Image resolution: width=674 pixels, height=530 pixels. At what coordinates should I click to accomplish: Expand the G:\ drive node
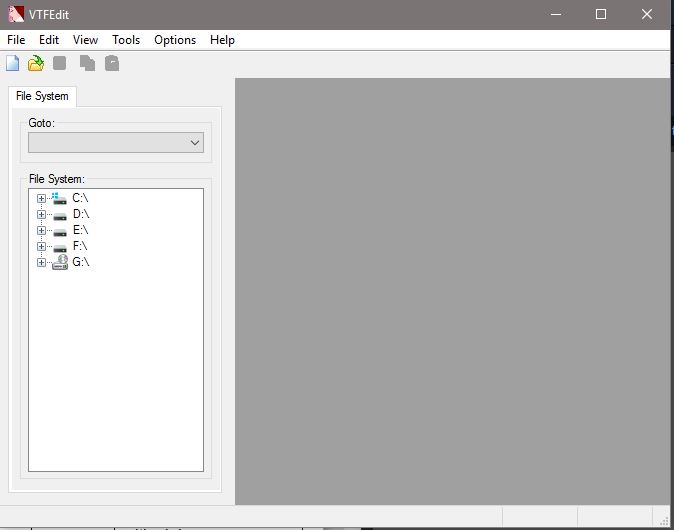point(41,262)
